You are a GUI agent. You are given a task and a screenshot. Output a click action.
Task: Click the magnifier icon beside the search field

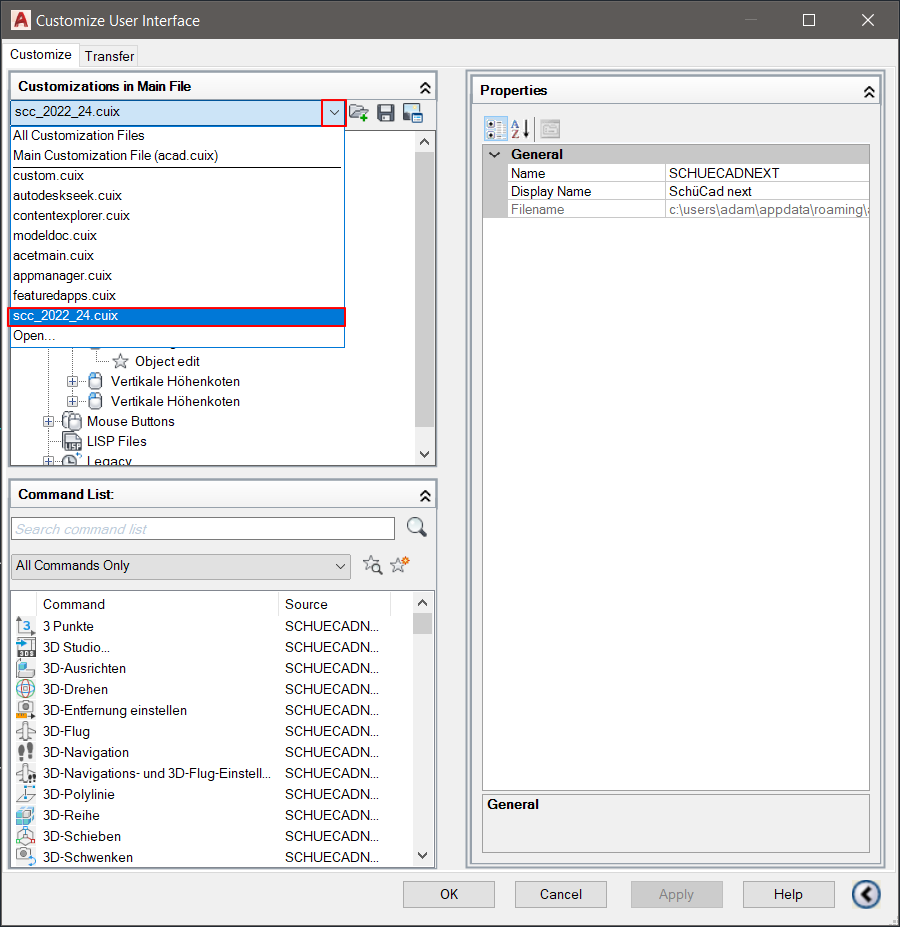(417, 528)
